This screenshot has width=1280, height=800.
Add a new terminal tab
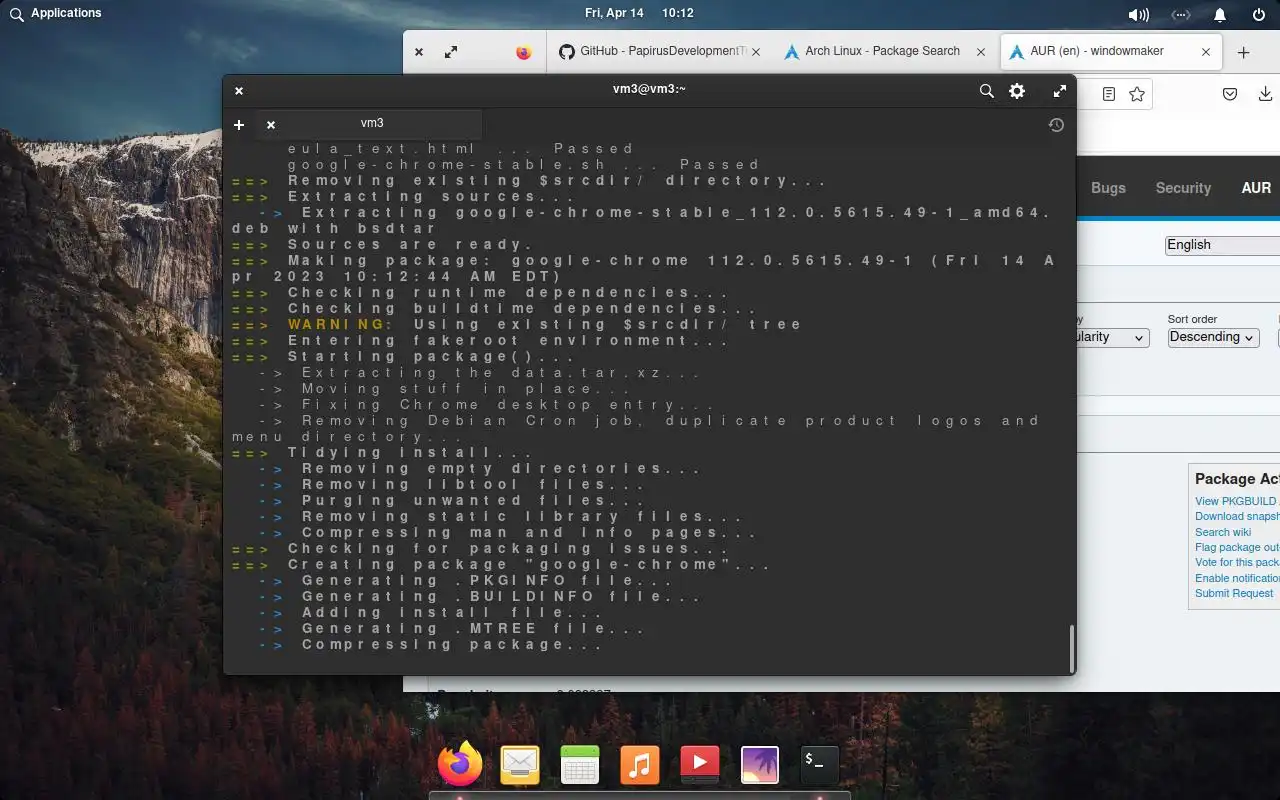pos(239,125)
